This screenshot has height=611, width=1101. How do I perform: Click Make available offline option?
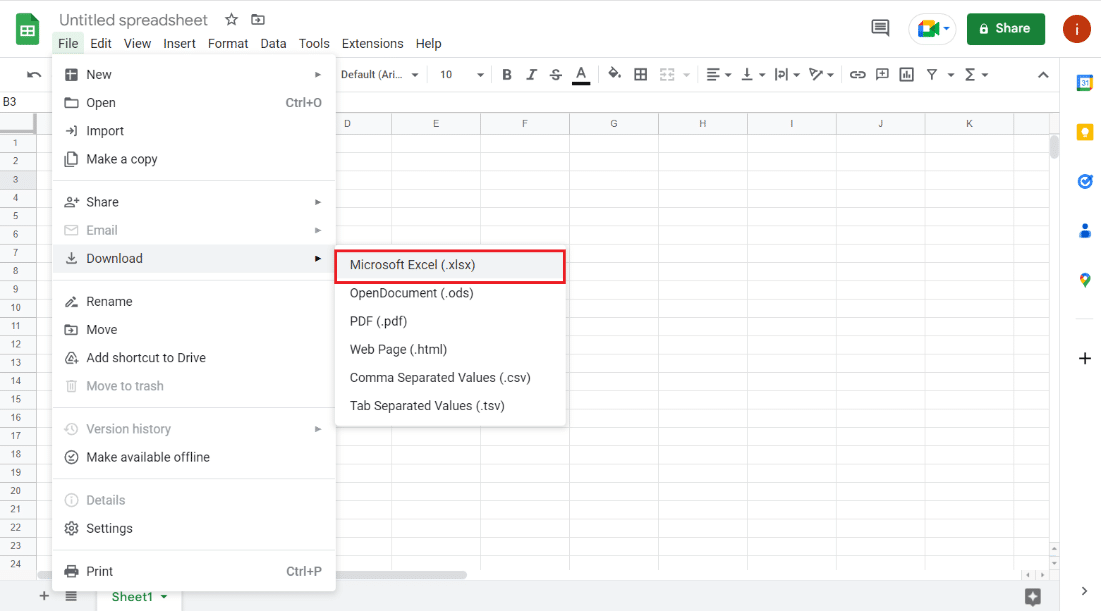pyautogui.click(x=194, y=457)
